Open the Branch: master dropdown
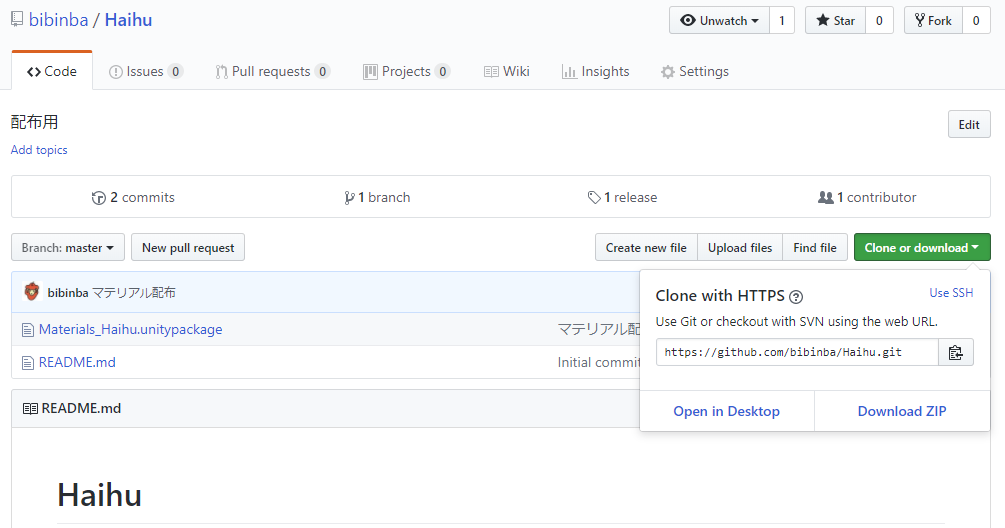The image size is (1005, 528). pyautogui.click(x=68, y=247)
